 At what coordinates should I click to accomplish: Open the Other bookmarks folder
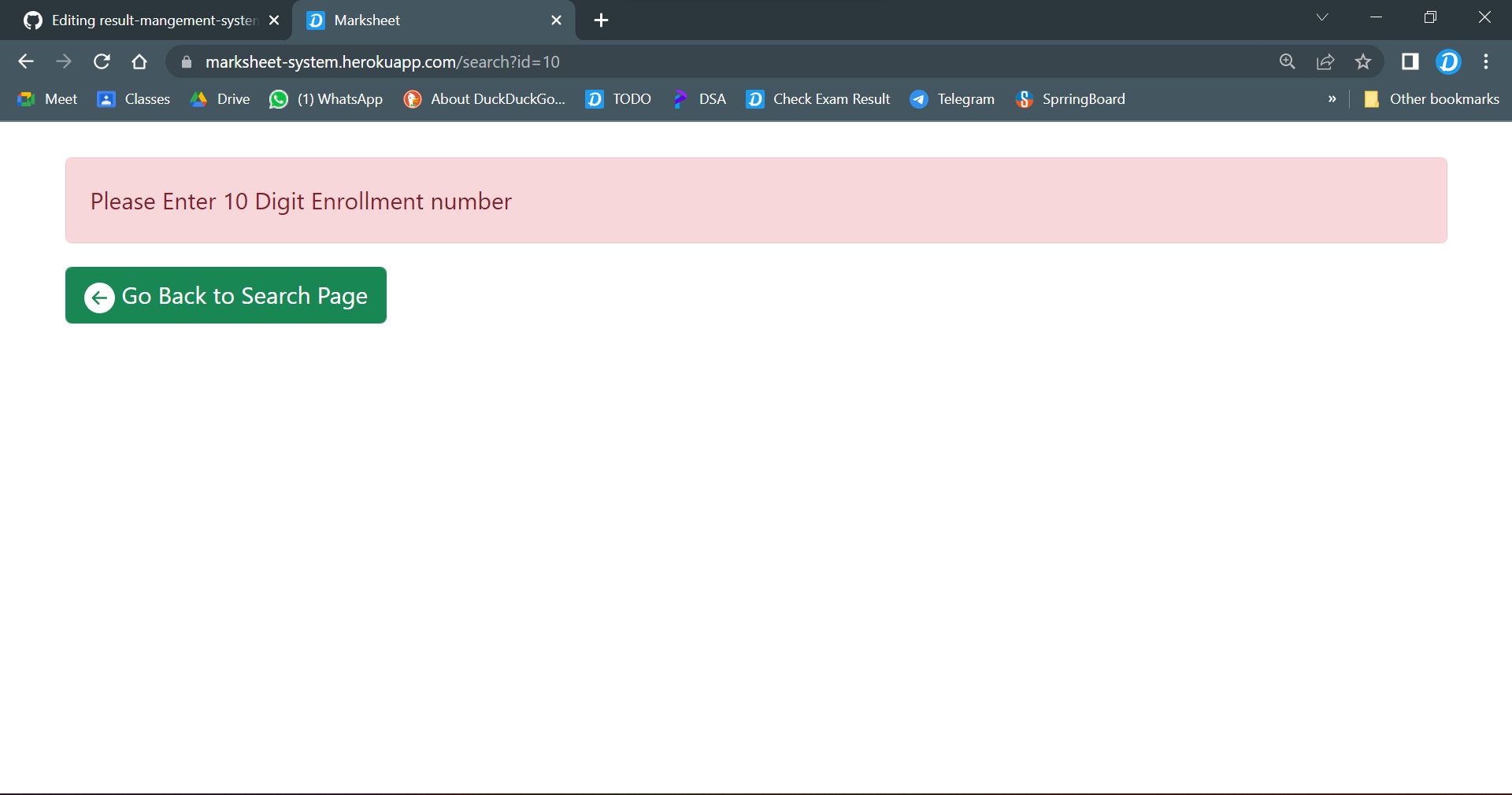(x=1432, y=99)
